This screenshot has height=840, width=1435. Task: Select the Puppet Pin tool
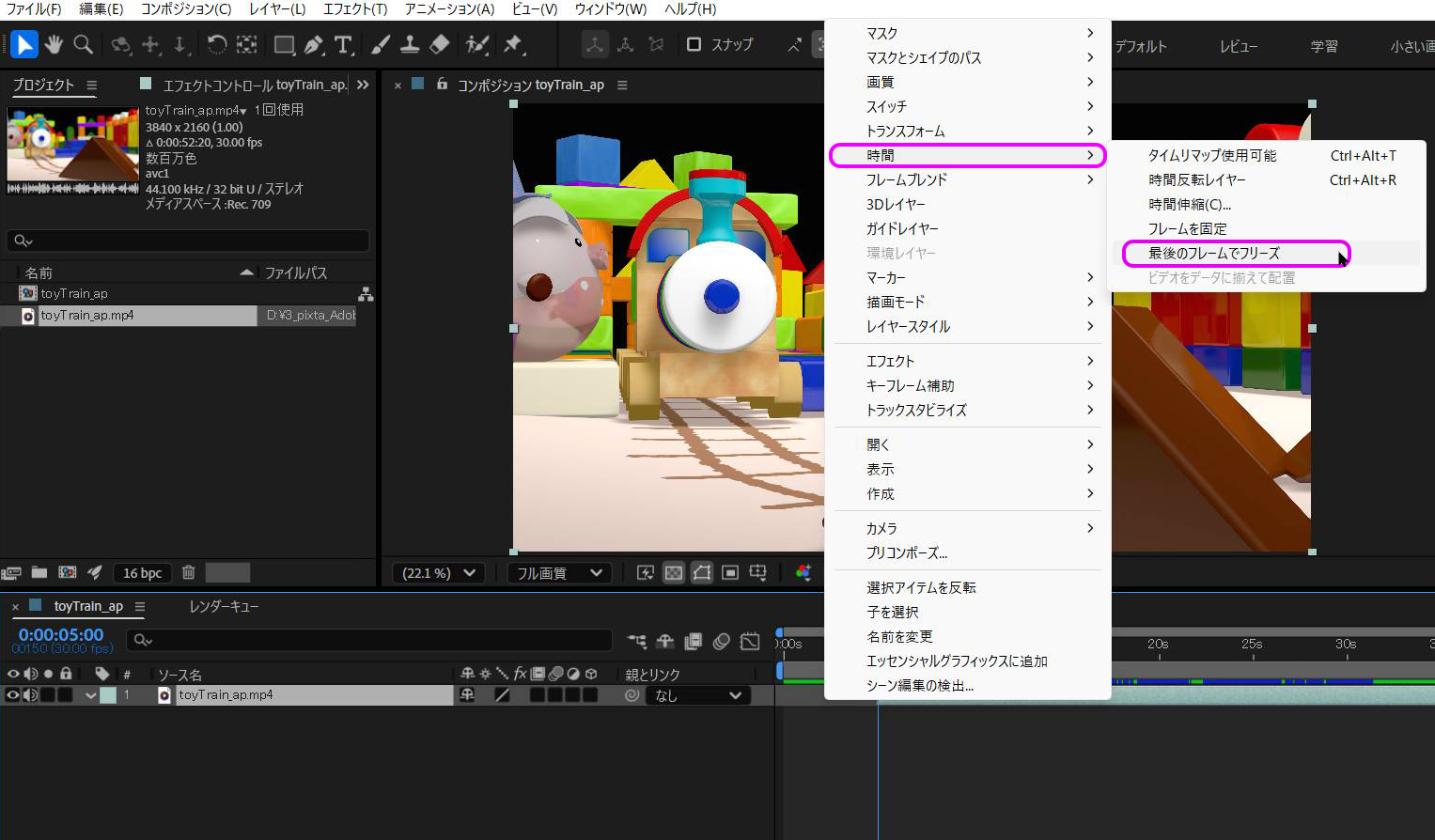[x=513, y=44]
